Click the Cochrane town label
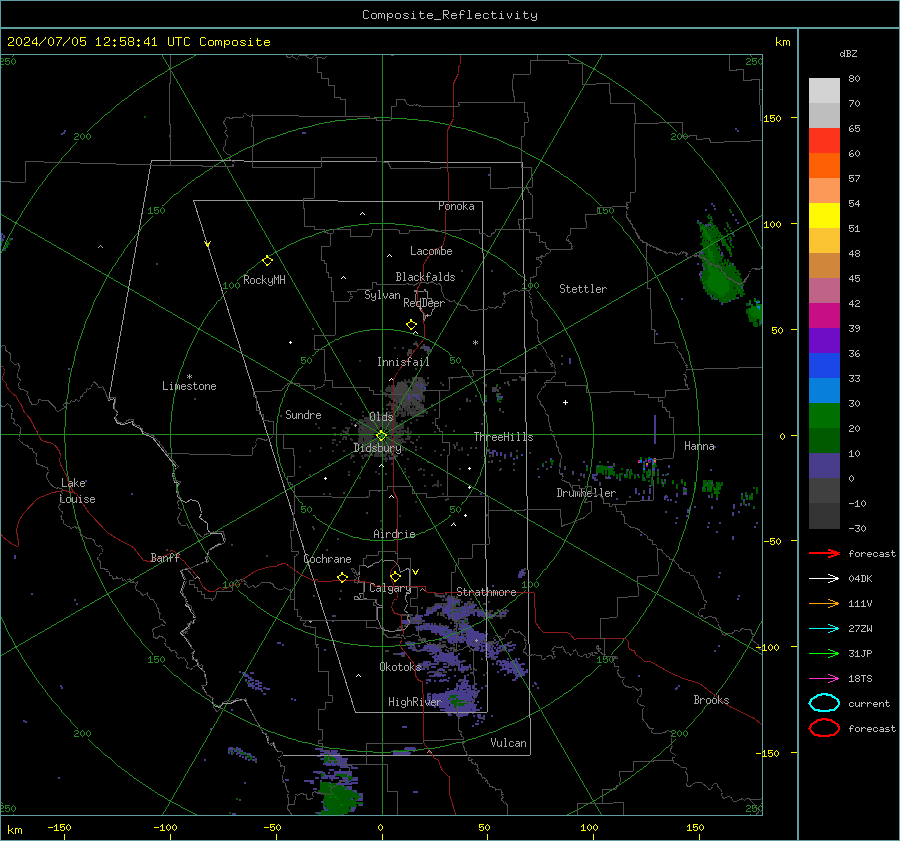Viewport: 900px width, 841px height. [x=327, y=559]
